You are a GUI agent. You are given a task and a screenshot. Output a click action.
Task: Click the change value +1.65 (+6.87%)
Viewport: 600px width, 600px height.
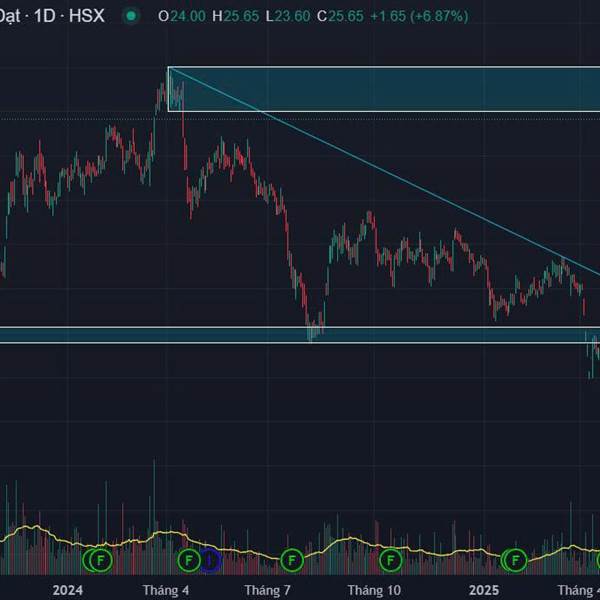(419, 16)
